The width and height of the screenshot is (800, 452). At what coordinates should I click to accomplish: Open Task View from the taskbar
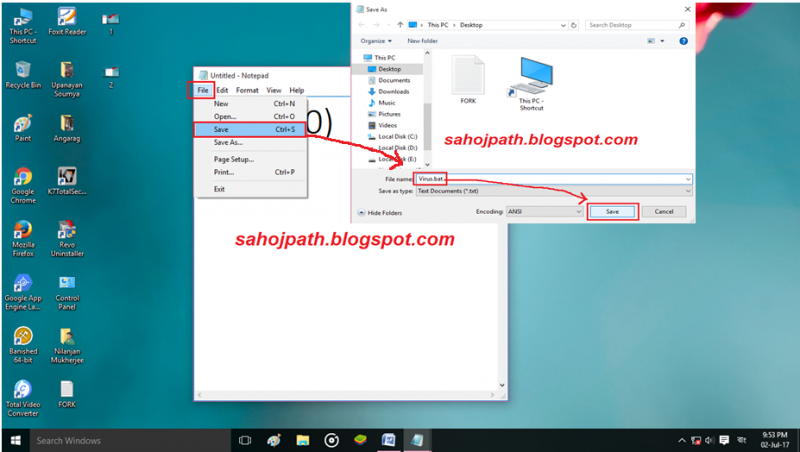pos(245,440)
